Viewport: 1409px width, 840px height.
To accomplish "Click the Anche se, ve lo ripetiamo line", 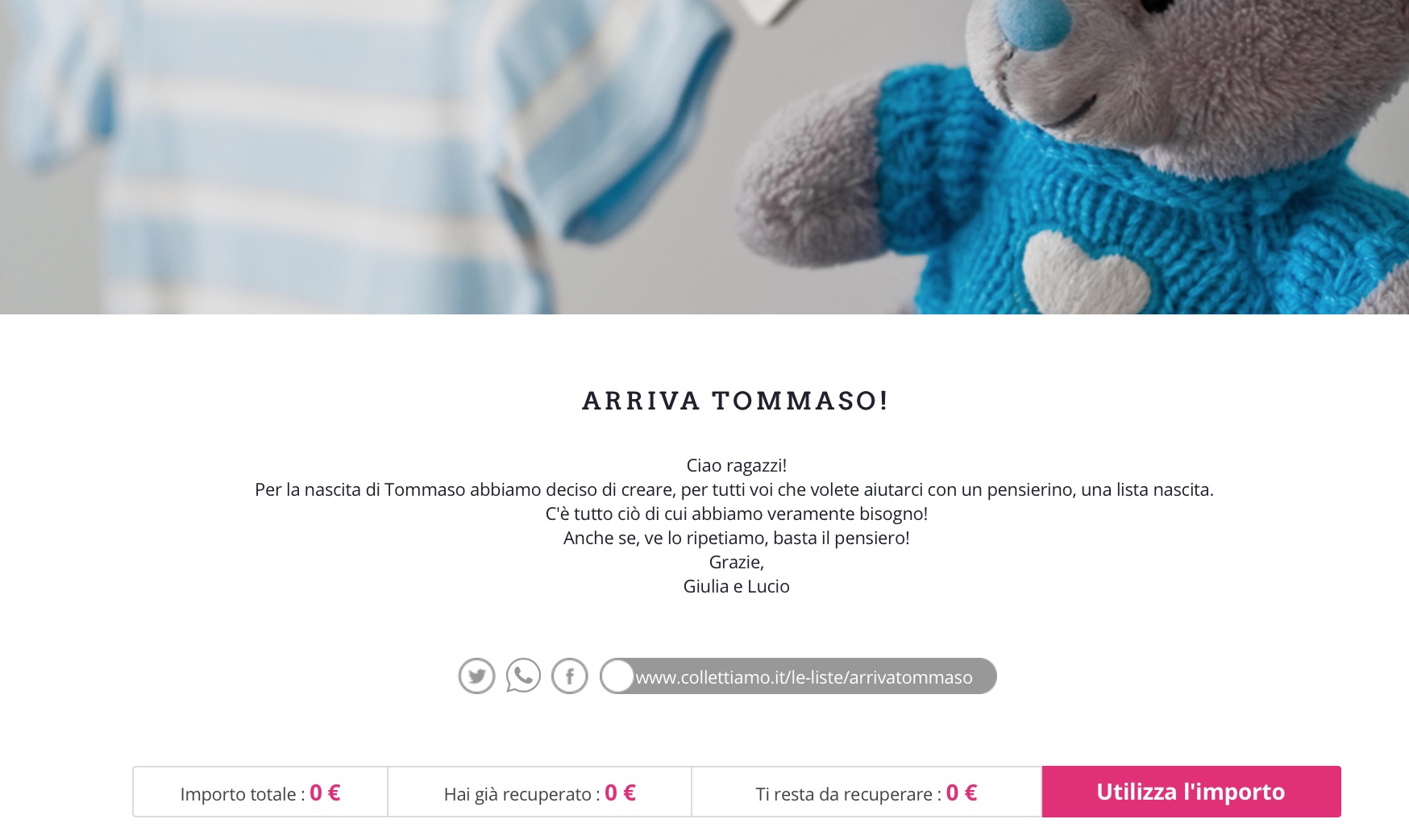I will [x=736, y=538].
